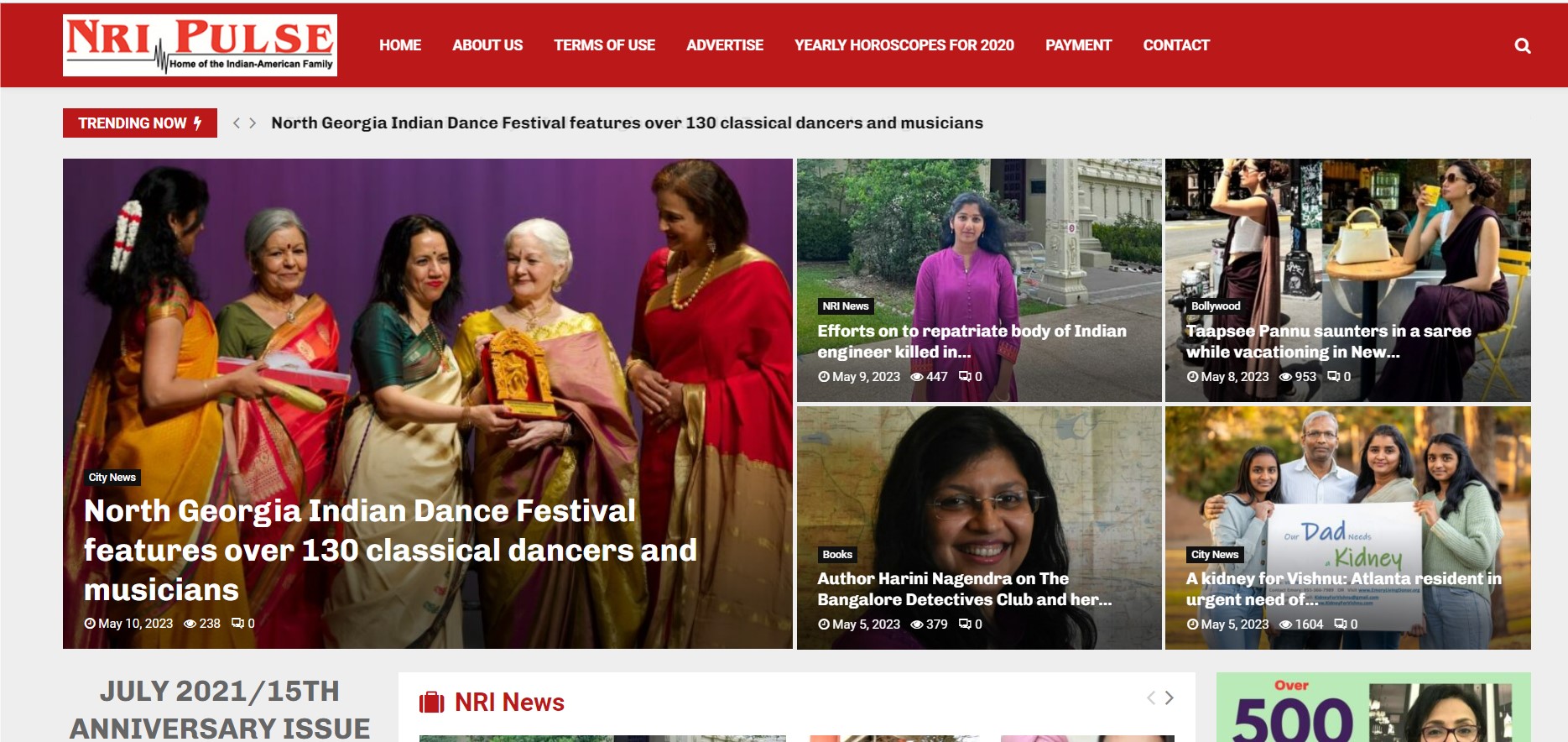Show previous NRI News slide arrow
The width and height of the screenshot is (1568, 742).
click(1151, 698)
